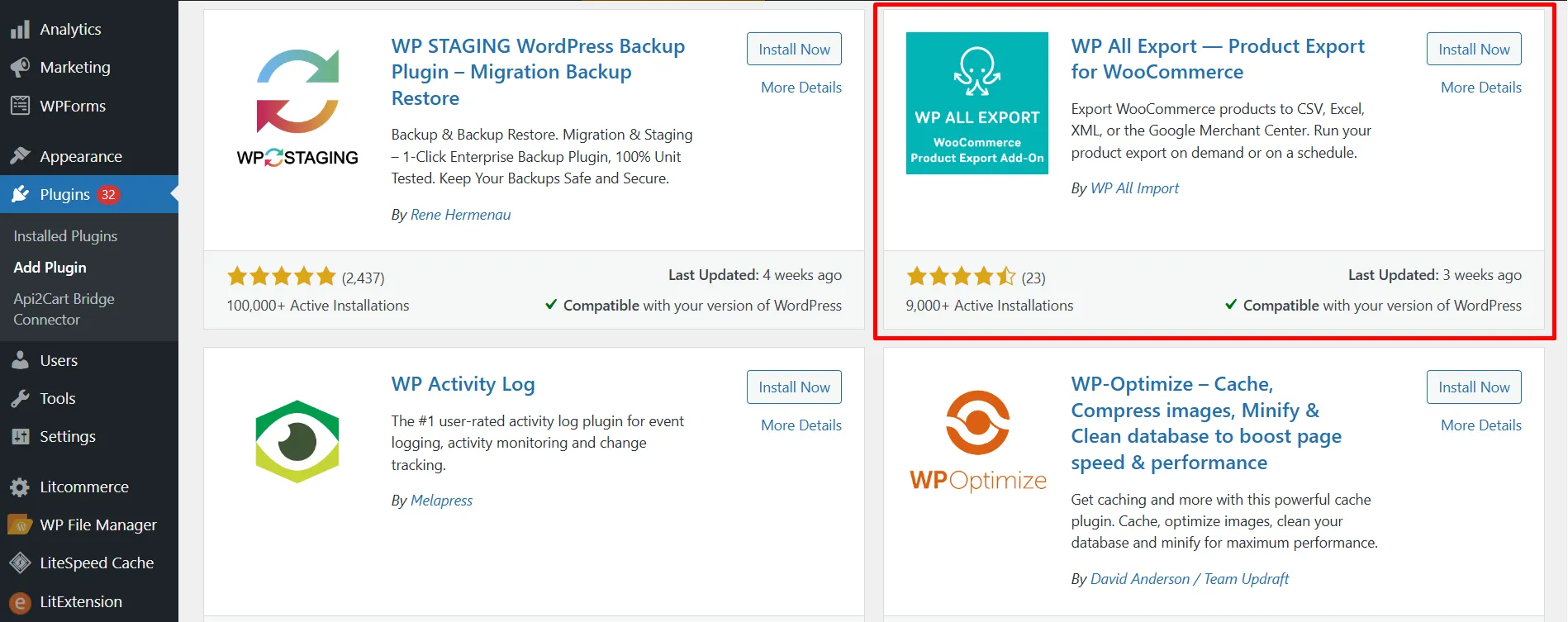Click the WP File Manager folder icon

(x=20, y=525)
